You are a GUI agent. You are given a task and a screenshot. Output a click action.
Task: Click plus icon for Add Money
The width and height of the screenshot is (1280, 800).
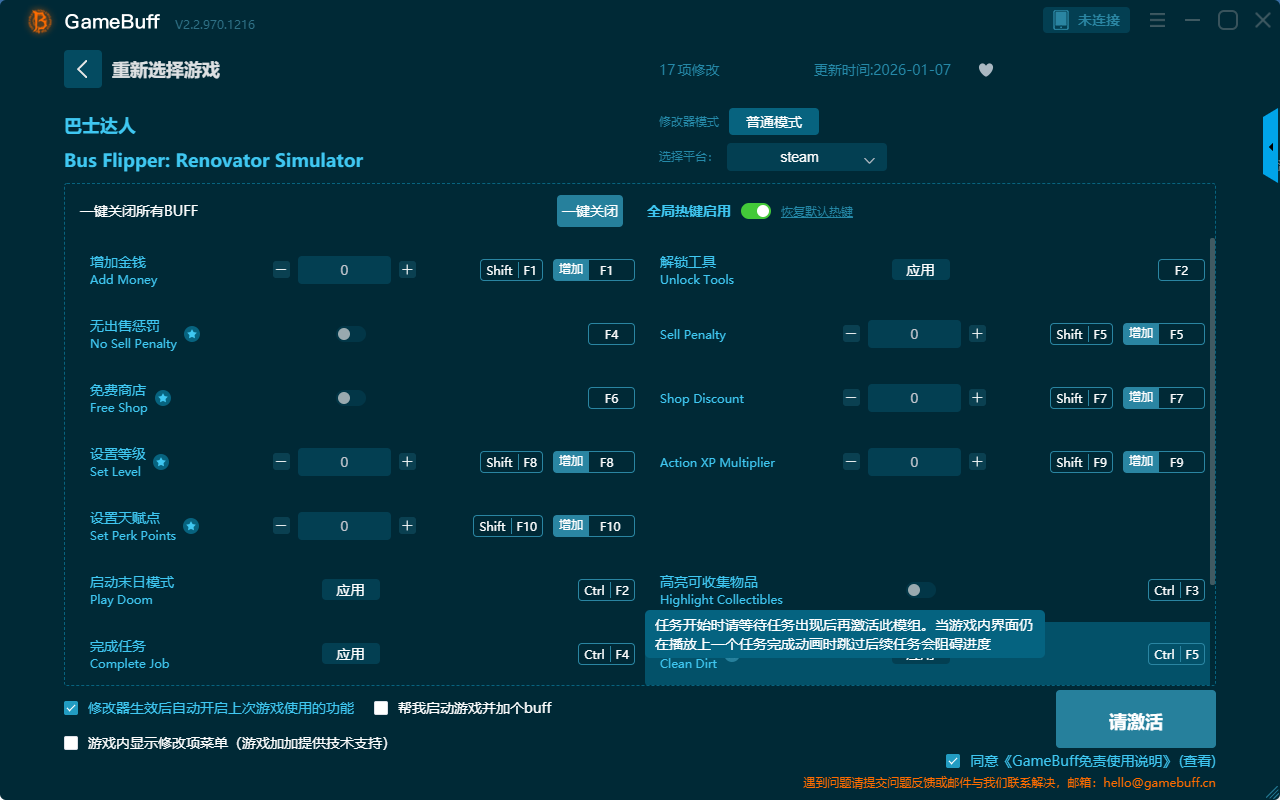pos(407,270)
